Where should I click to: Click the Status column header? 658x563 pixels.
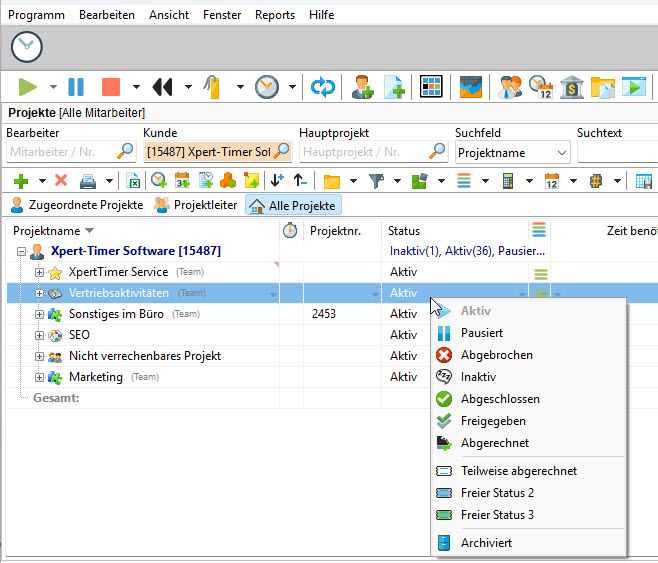pyautogui.click(x=455, y=231)
